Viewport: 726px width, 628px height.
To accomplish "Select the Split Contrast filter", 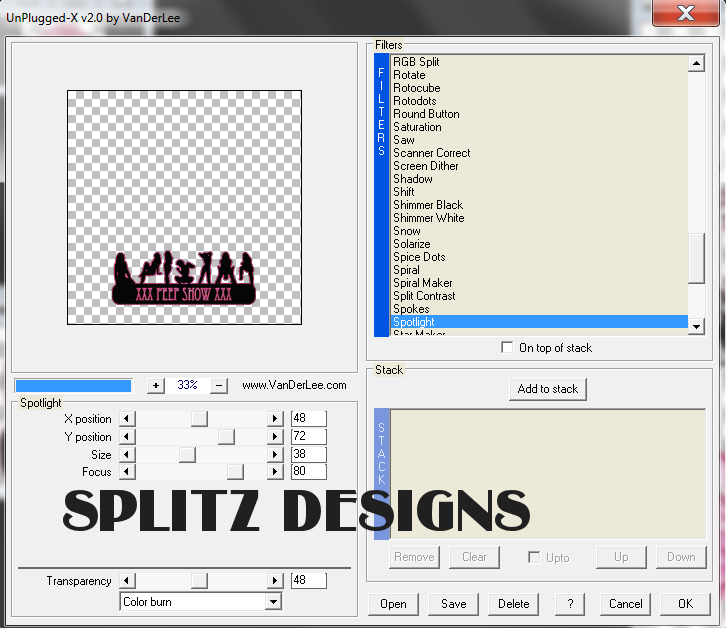I will (539, 295).
